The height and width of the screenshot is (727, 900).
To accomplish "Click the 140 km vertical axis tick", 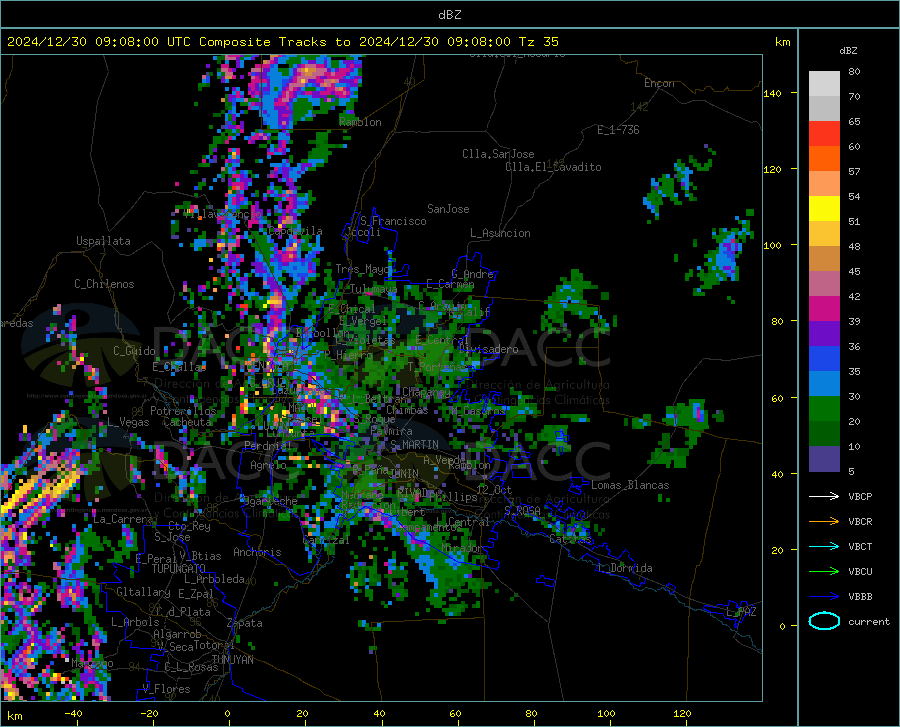I will tap(773, 93).
